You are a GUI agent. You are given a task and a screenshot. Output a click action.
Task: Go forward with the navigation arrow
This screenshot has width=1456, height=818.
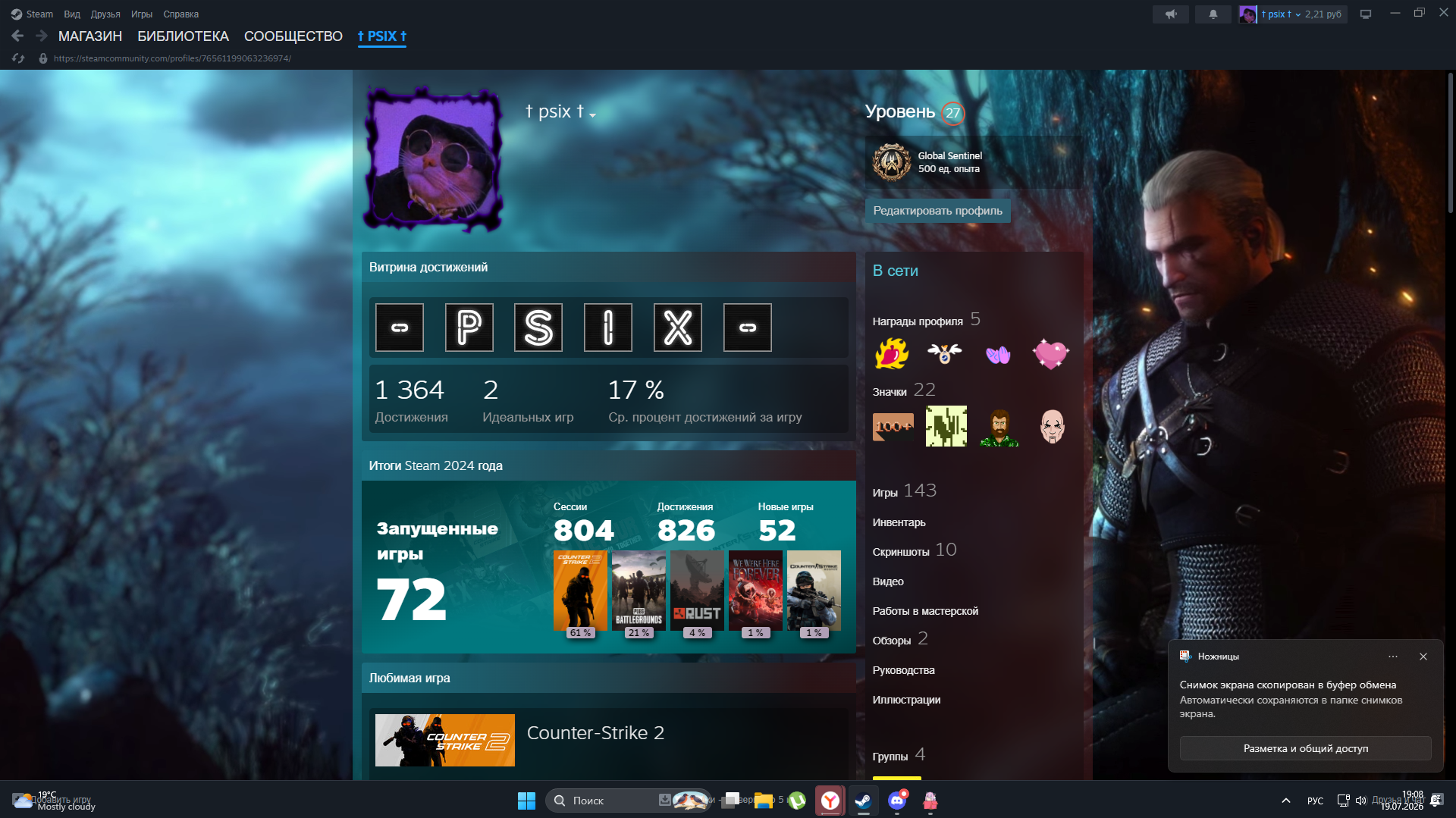click(x=41, y=36)
